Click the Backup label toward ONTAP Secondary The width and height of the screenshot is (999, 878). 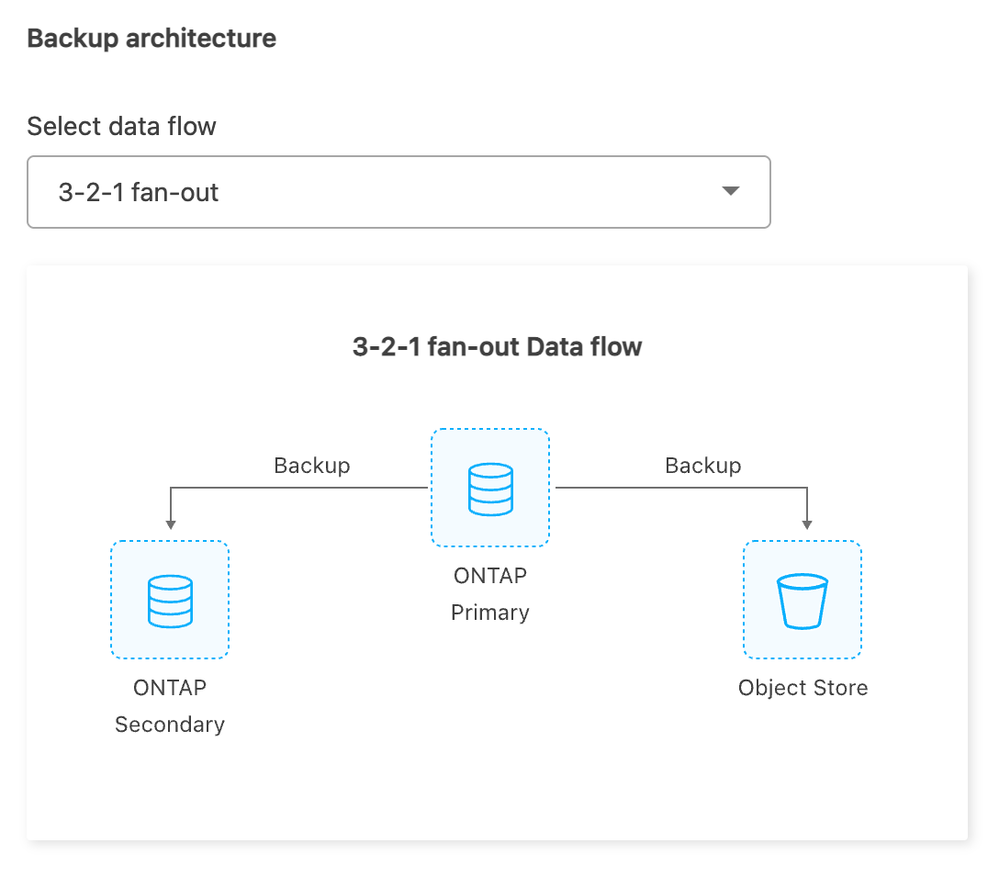click(x=312, y=466)
